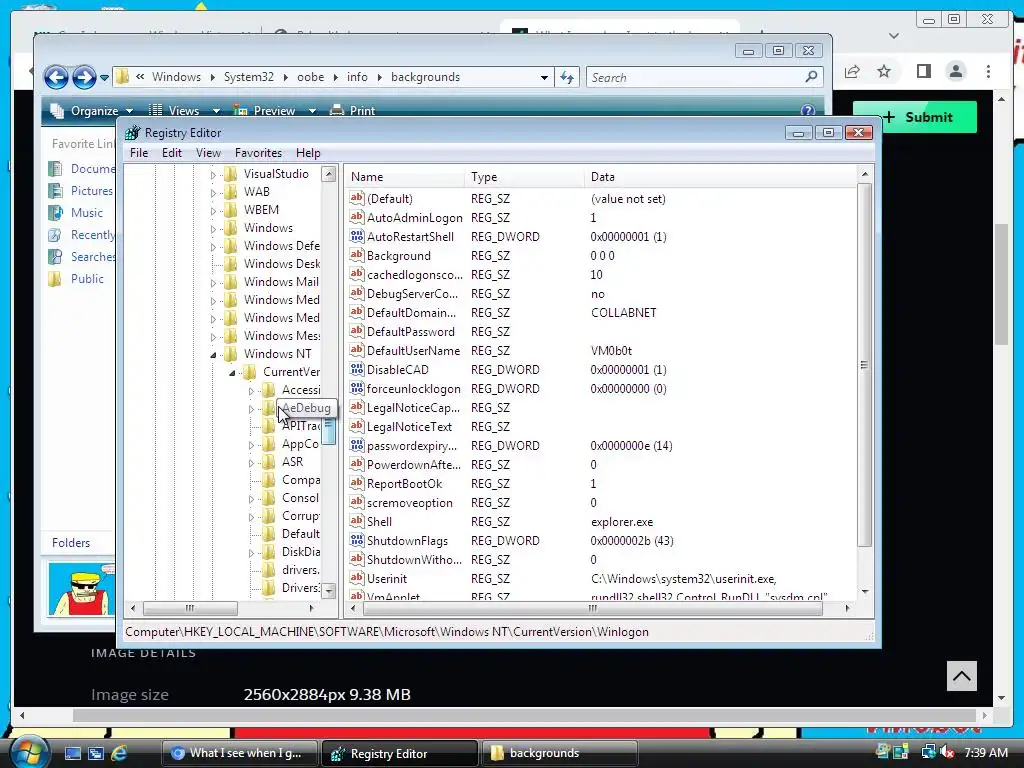Open the Explorer address bar dropdown arrow
Image resolution: width=1024 pixels, height=768 pixels.
(544, 77)
